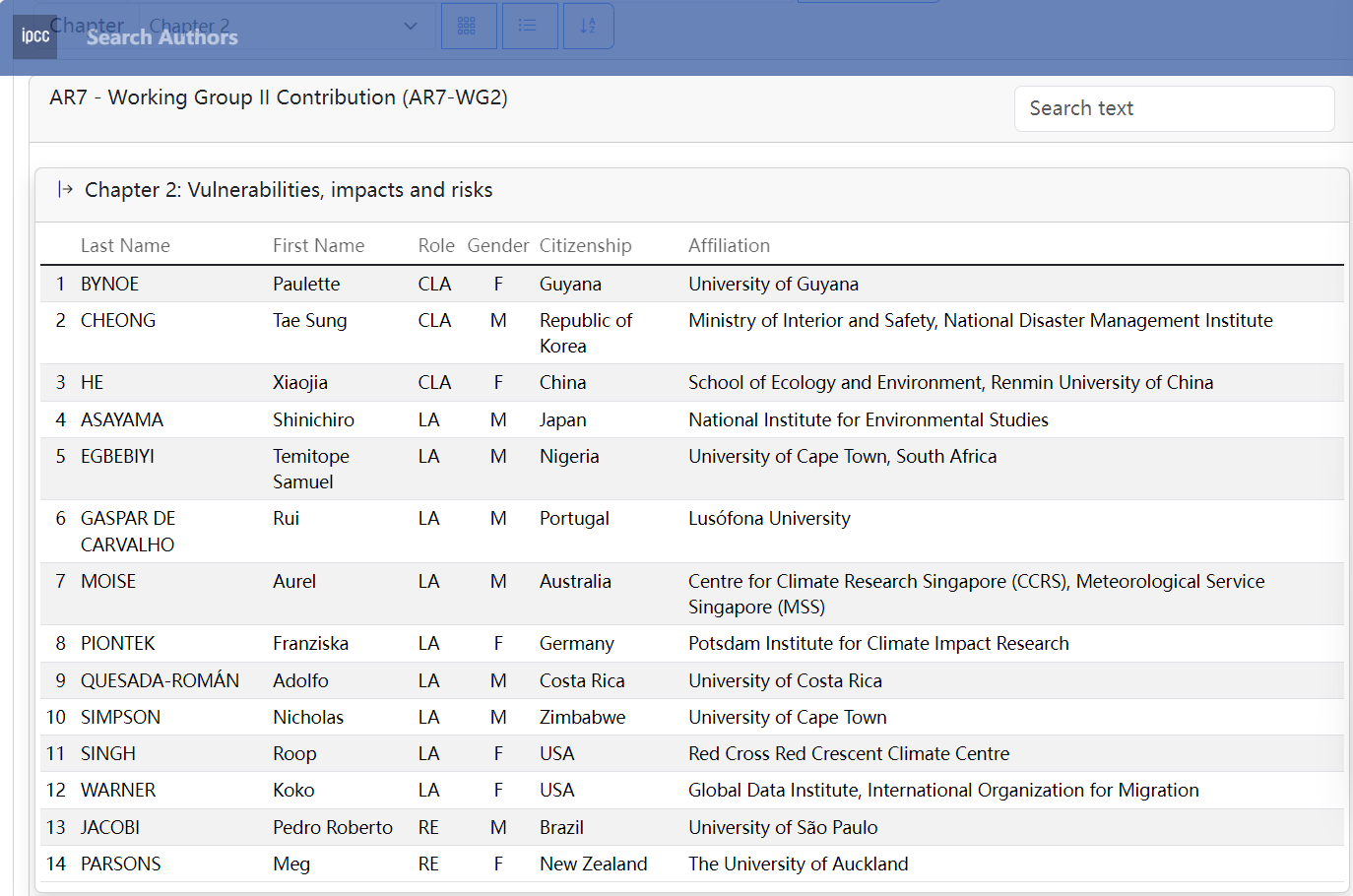Click the Gender column header

497,246
